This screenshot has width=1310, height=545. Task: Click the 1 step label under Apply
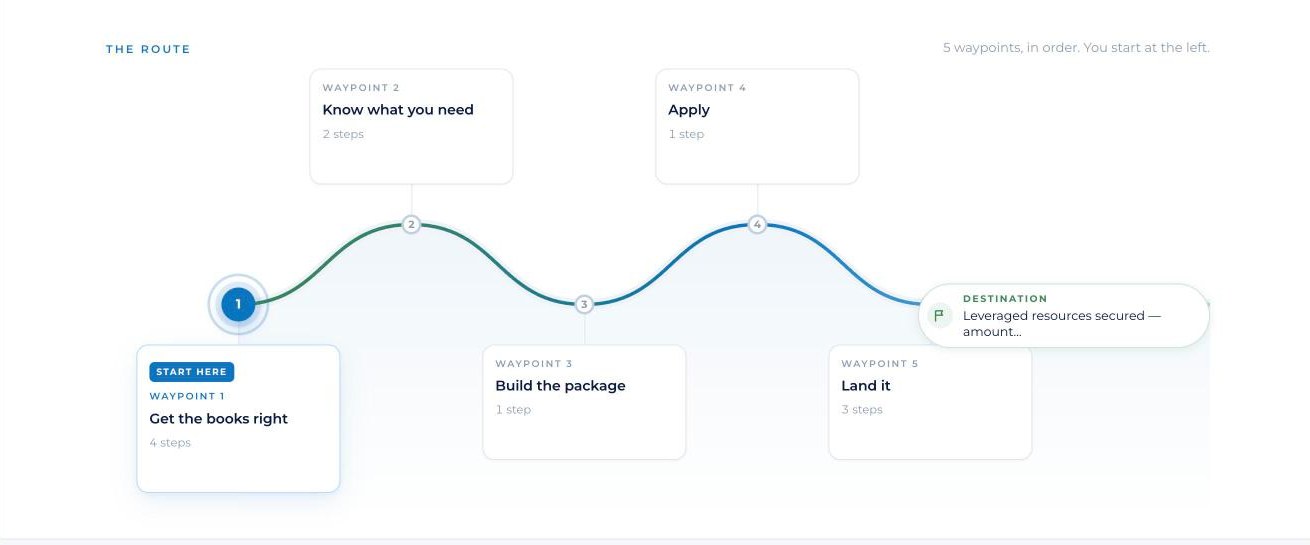pos(686,134)
